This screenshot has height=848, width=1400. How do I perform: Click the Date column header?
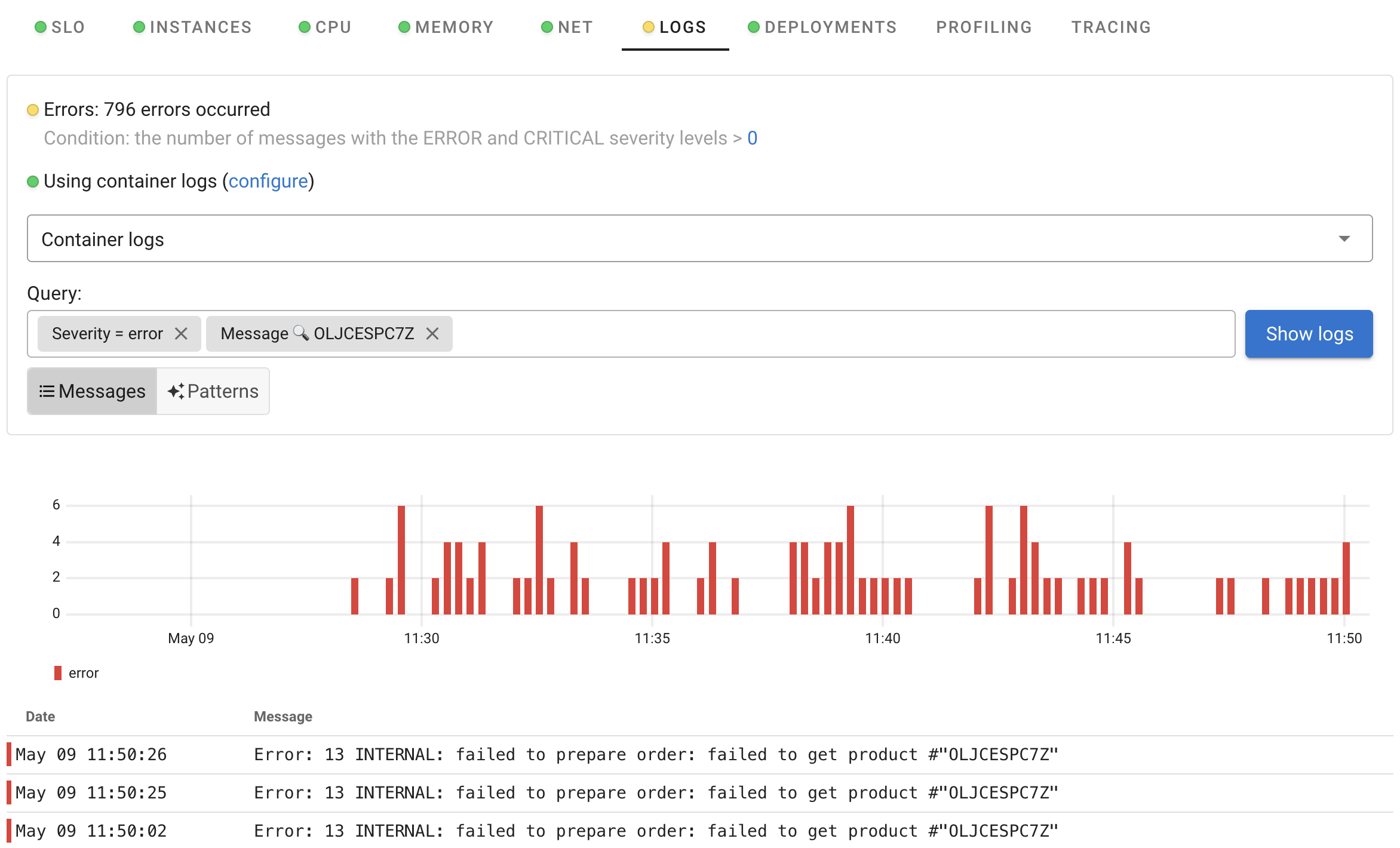click(x=40, y=717)
